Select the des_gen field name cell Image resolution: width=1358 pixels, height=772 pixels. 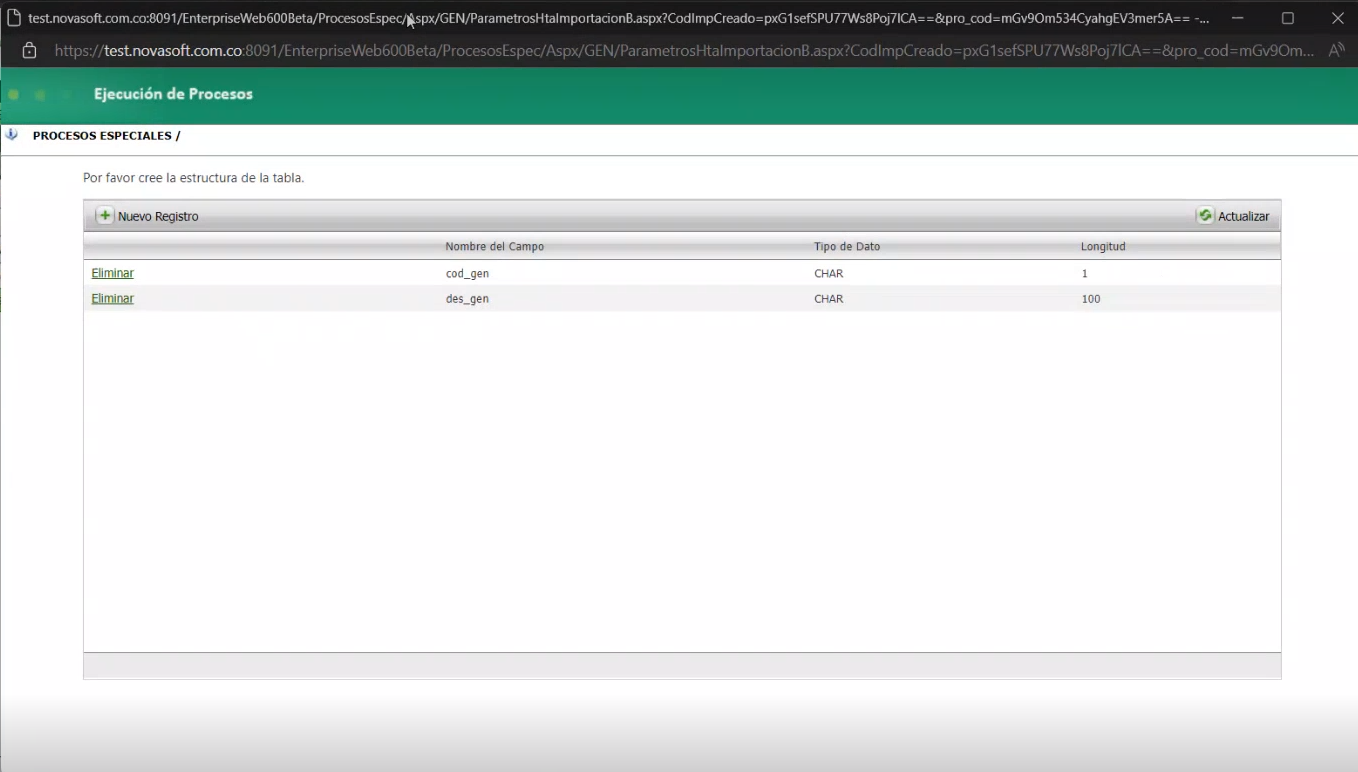pyautogui.click(x=467, y=299)
